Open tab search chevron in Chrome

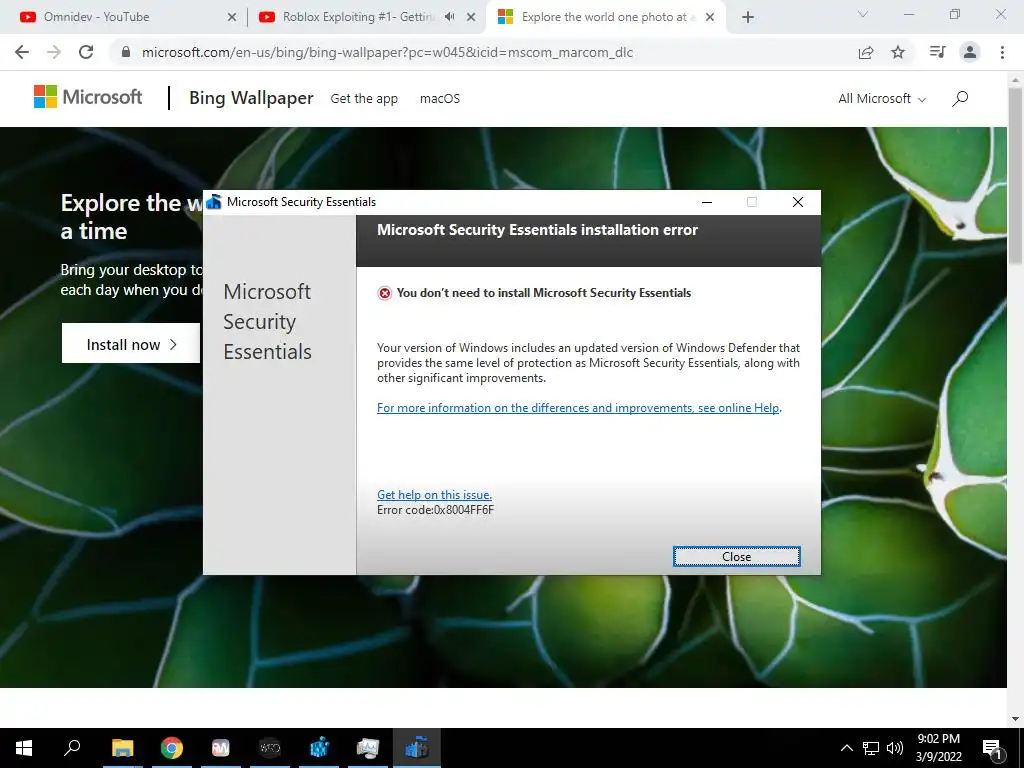click(862, 14)
